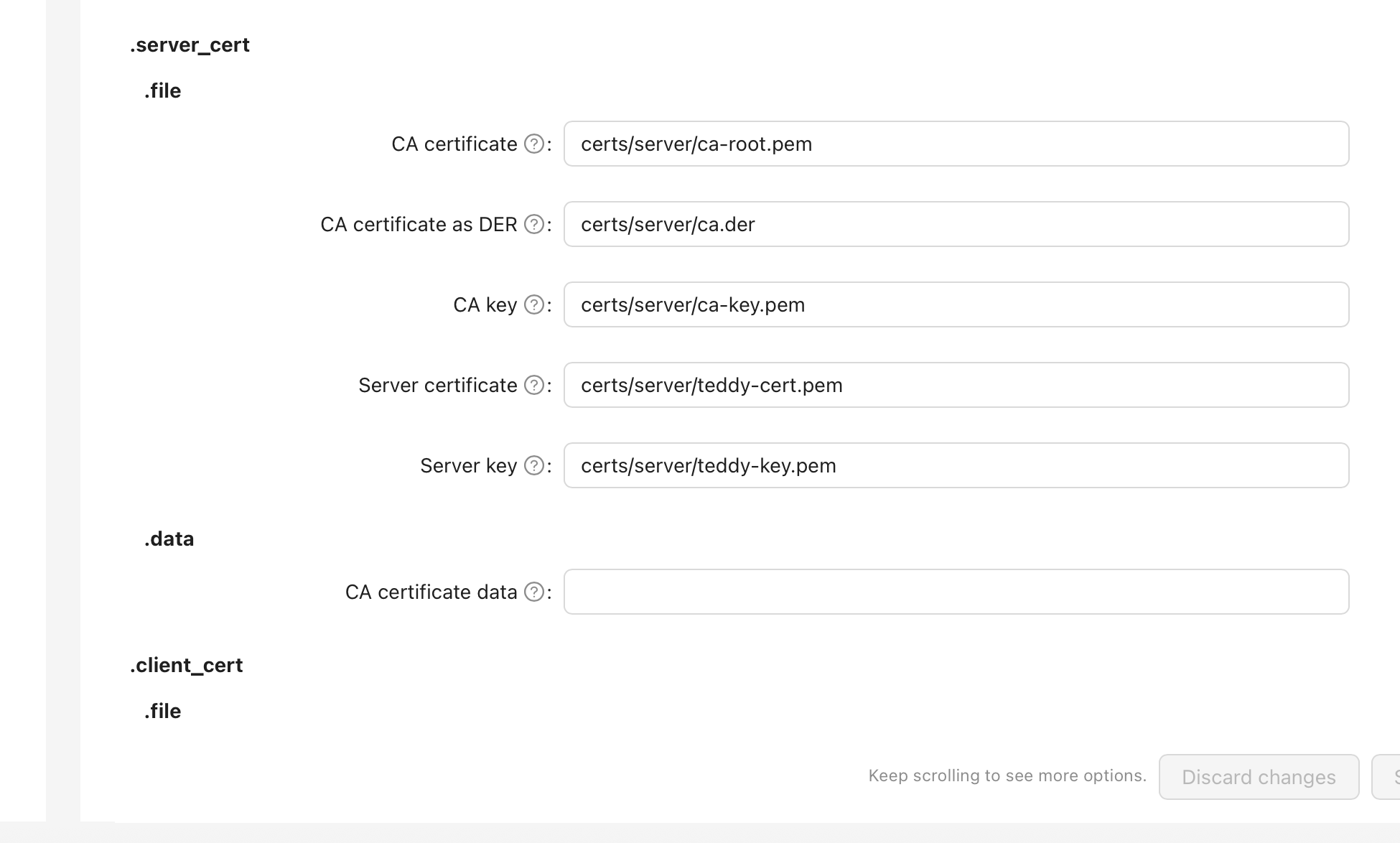Edit the Server key path field
The height and width of the screenshot is (843, 1400).
pyautogui.click(x=956, y=465)
